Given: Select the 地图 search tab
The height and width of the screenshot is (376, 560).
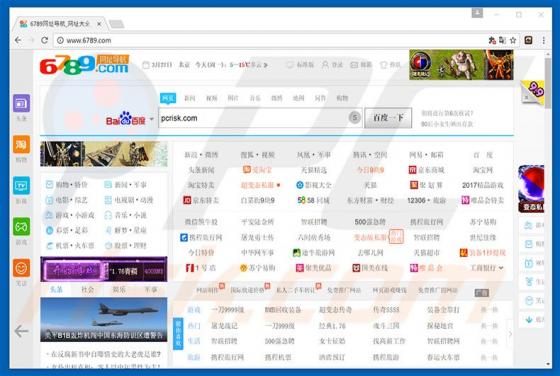Looking at the screenshot, I should coord(298,98).
